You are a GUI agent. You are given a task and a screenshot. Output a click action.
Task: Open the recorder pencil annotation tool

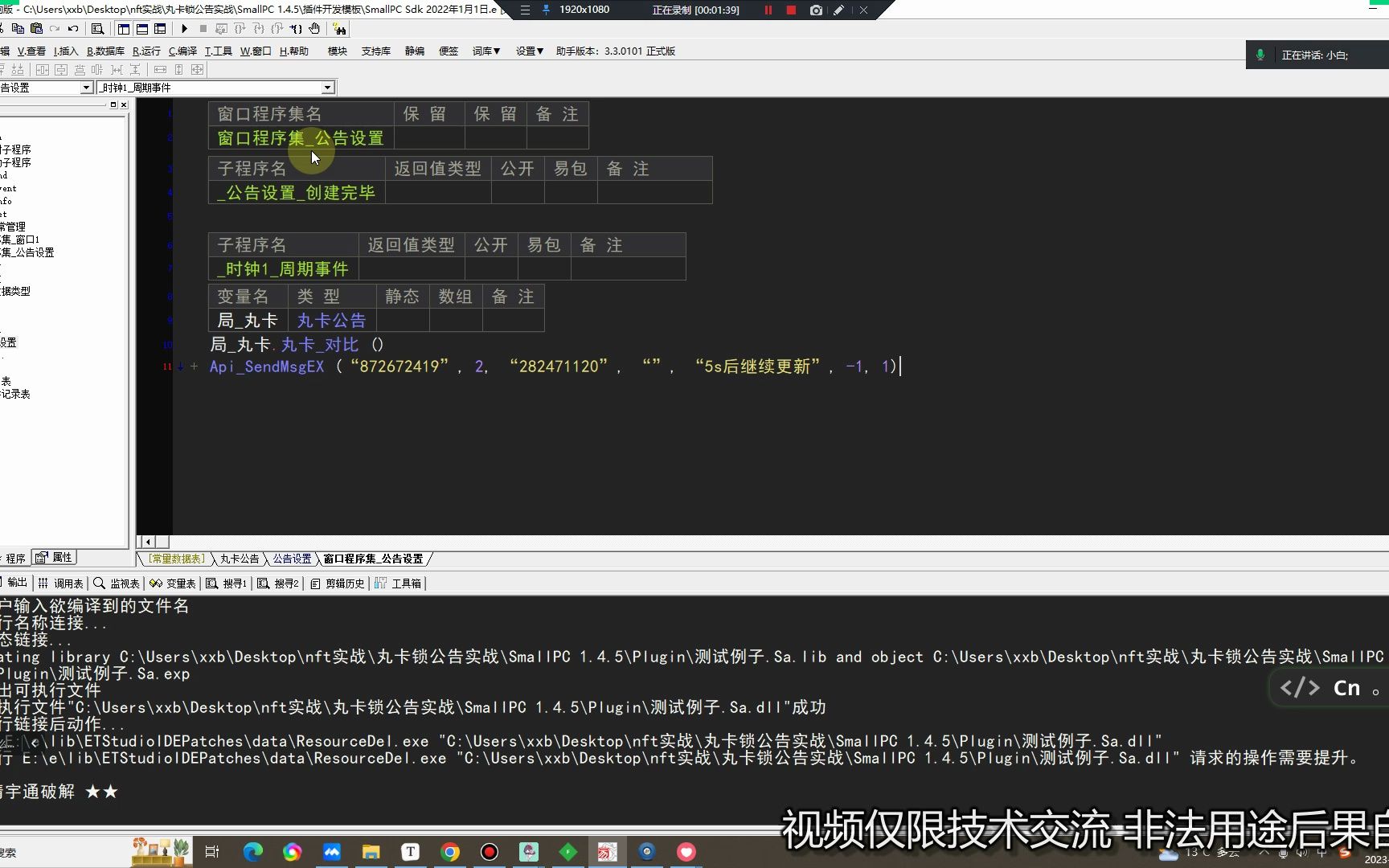point(839,10)
